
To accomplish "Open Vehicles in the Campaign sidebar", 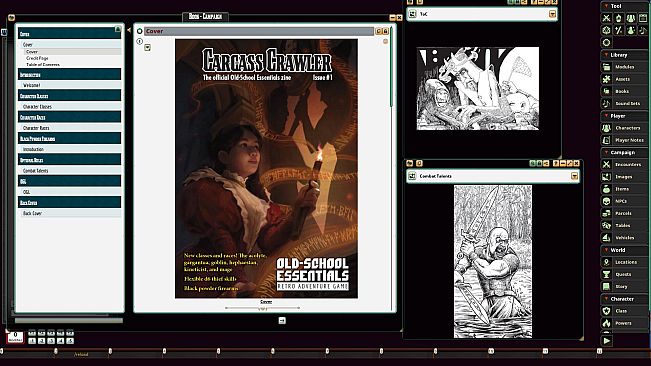I will [x=624, y=238].
